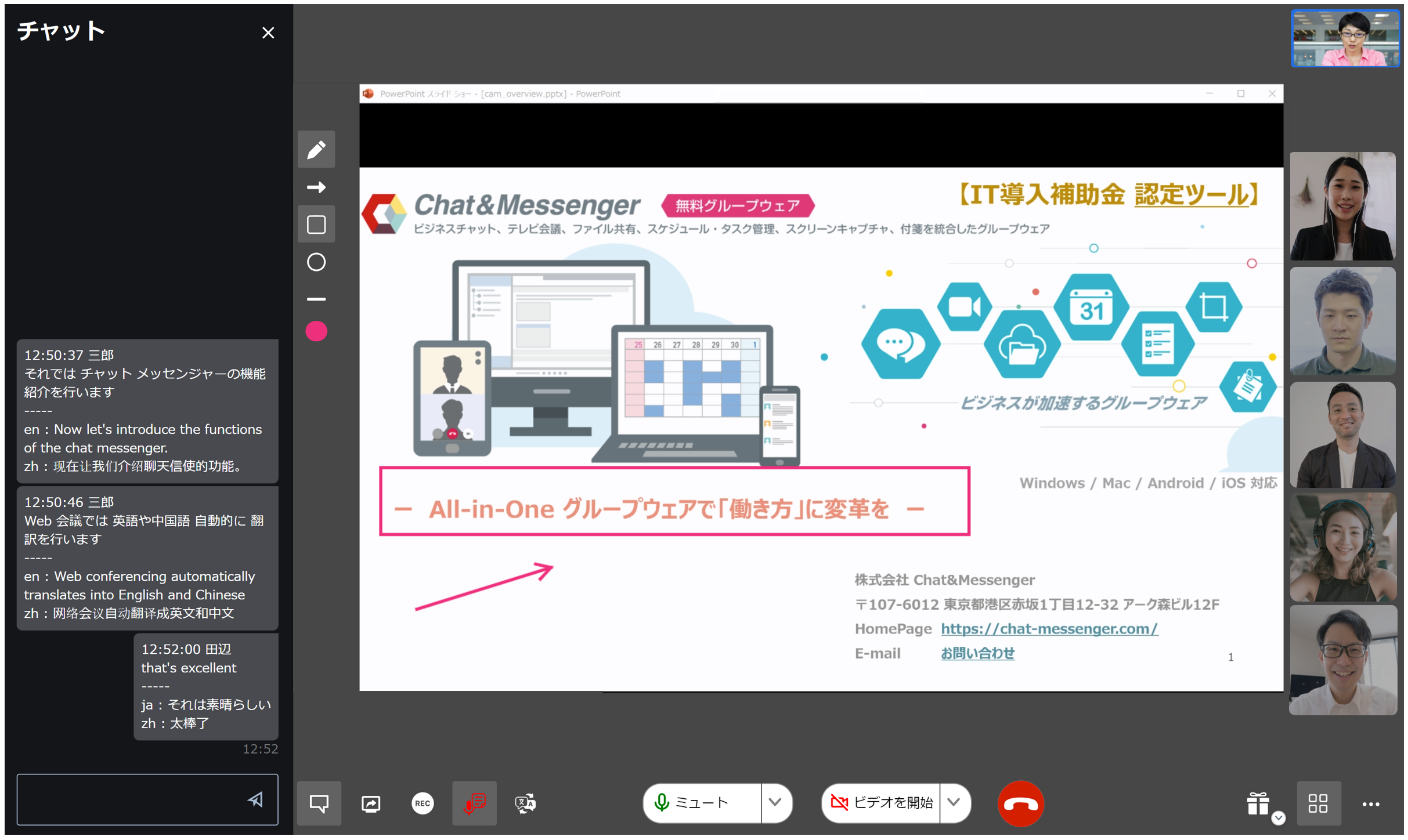1408x840 pixels.
Task: Select participant thumbnail of man with glasses
Action: [x=1343, y=660]
